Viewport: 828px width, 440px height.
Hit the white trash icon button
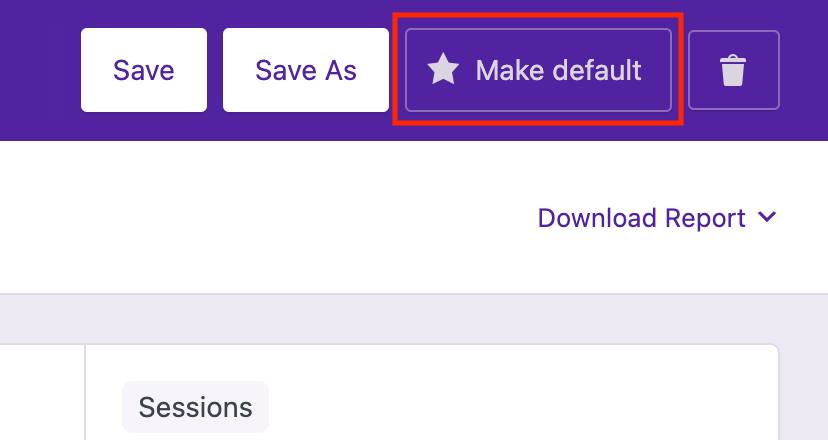tap(733, 70)
